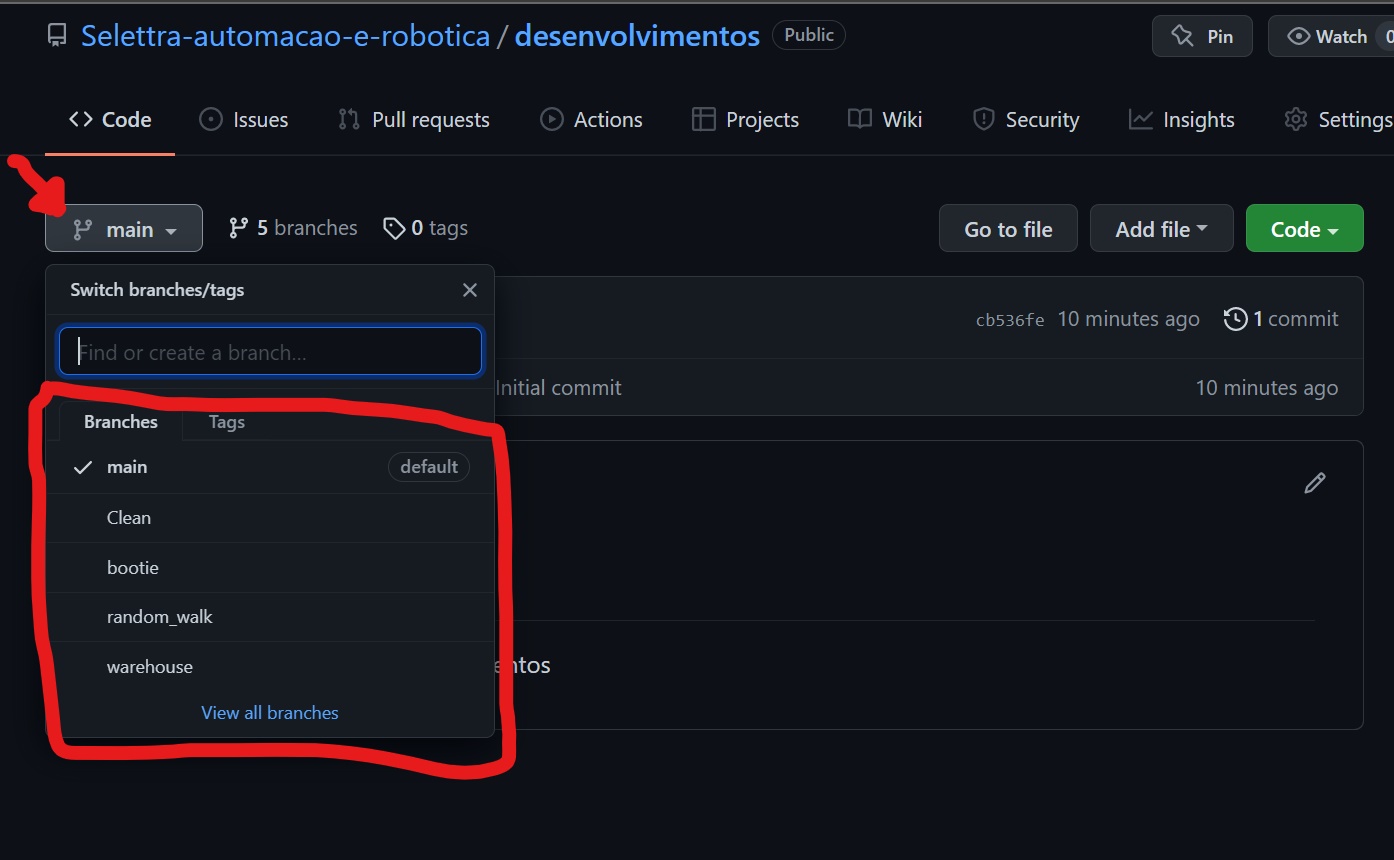Click inside the Find or create a branch field

coord(270,351)
